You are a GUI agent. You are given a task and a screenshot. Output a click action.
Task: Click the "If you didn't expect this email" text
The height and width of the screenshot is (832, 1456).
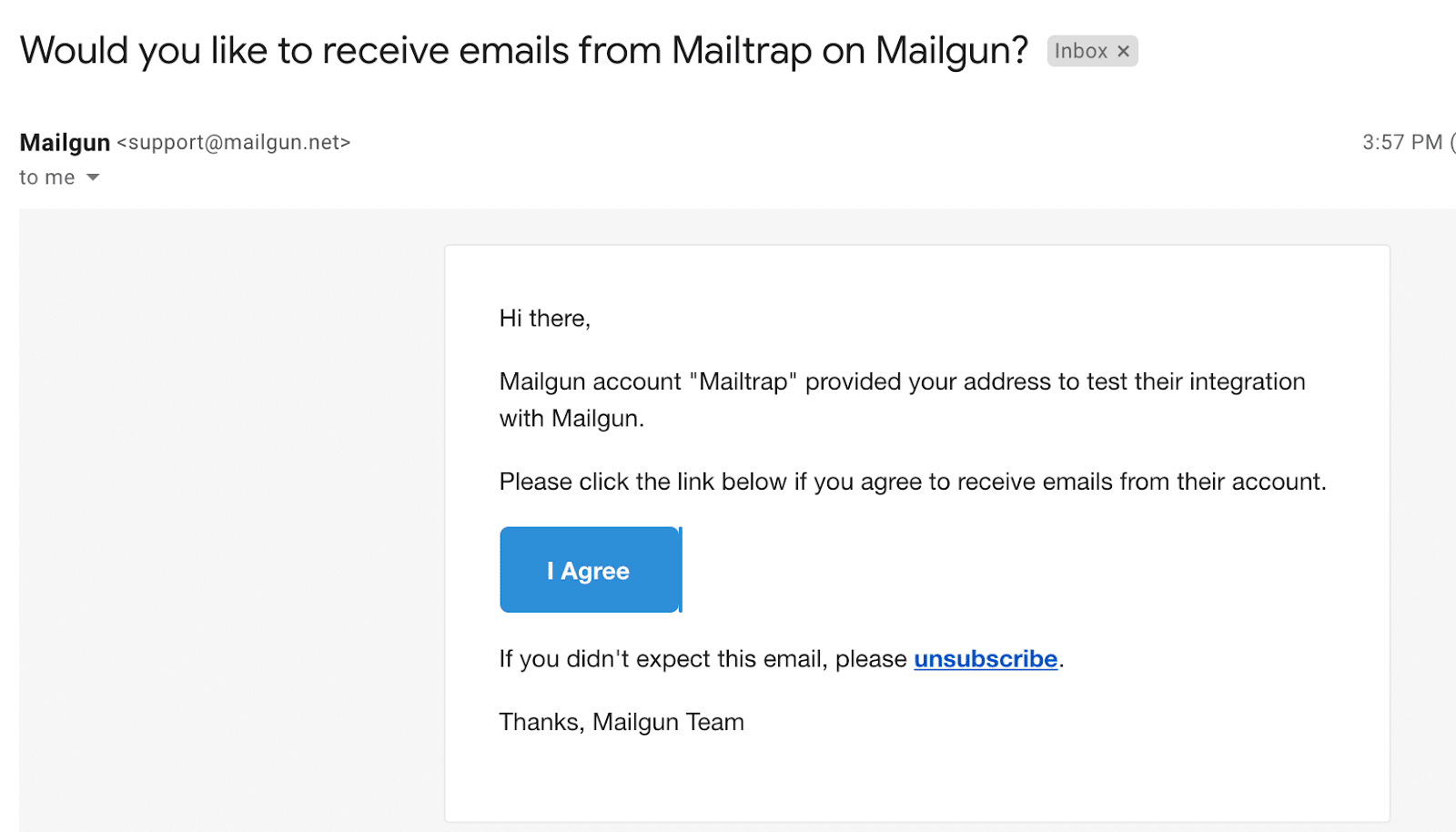(x=703, y=659)
